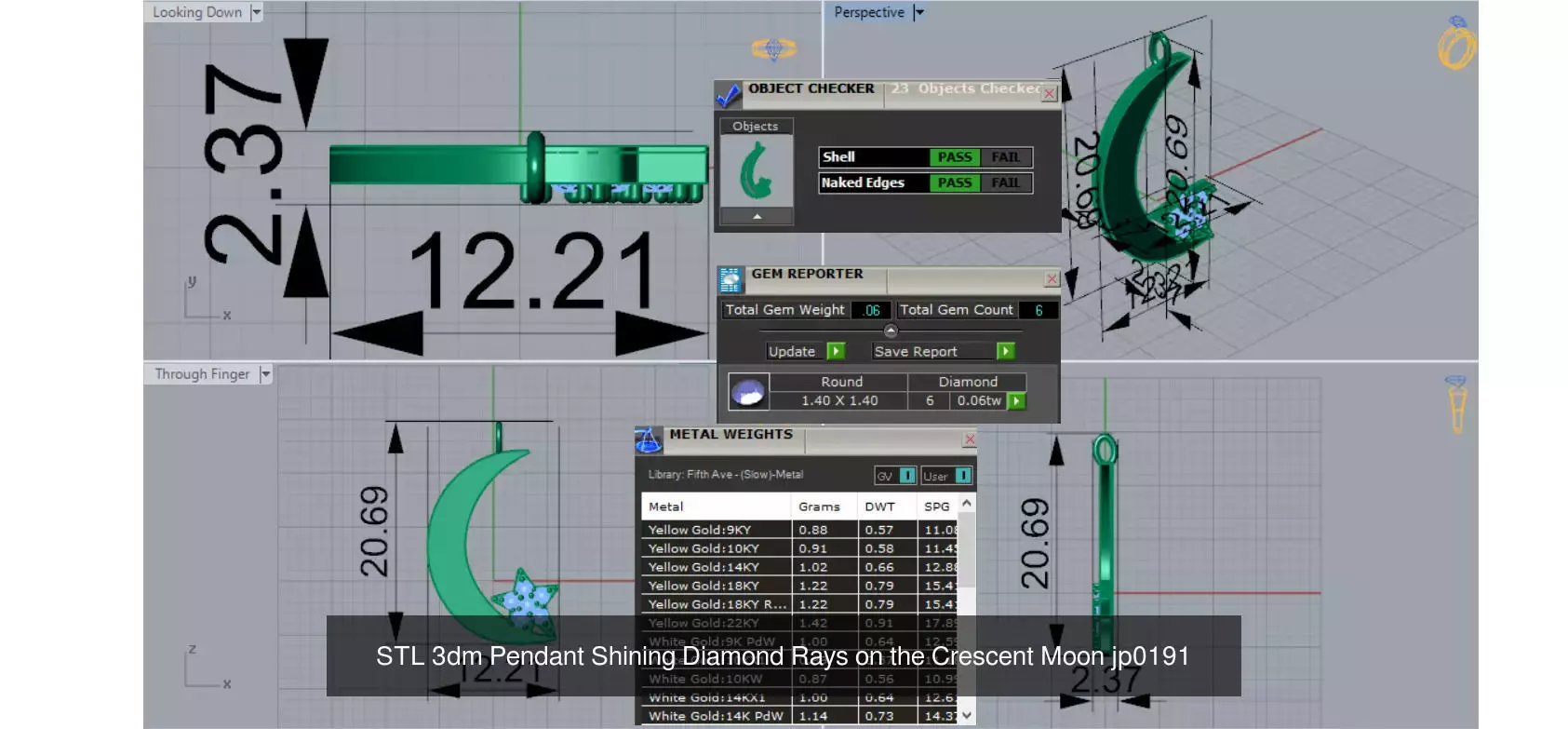This screenshot has width=1568, height=729.
Task: Click the metal table scroll-down arrow
Action: point(967,715)
